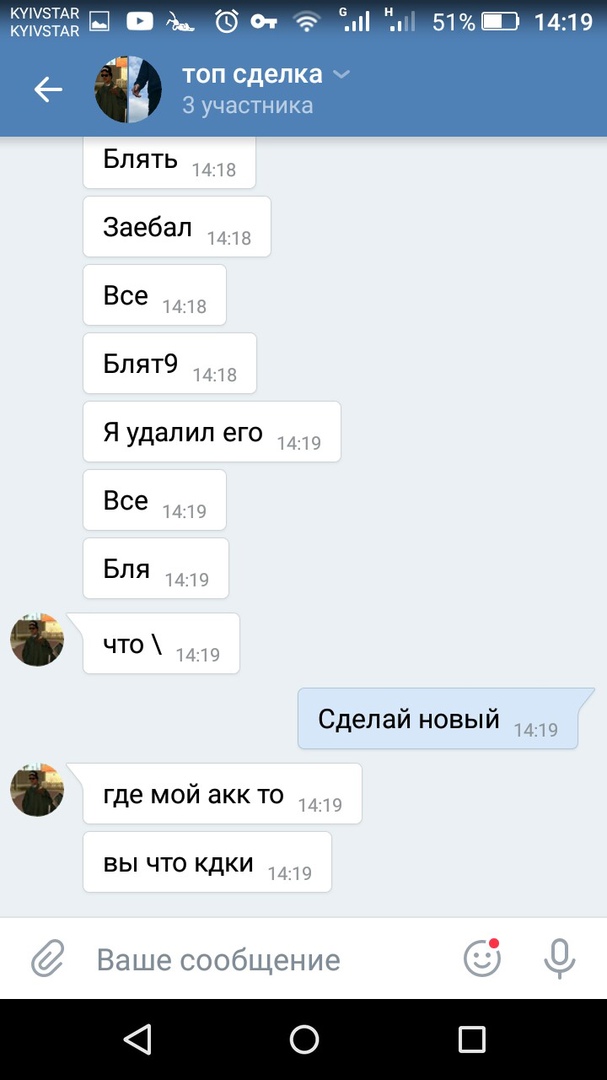Select the вы что кдки message
The image size is (607, 1080).
(x=207, y=862)
